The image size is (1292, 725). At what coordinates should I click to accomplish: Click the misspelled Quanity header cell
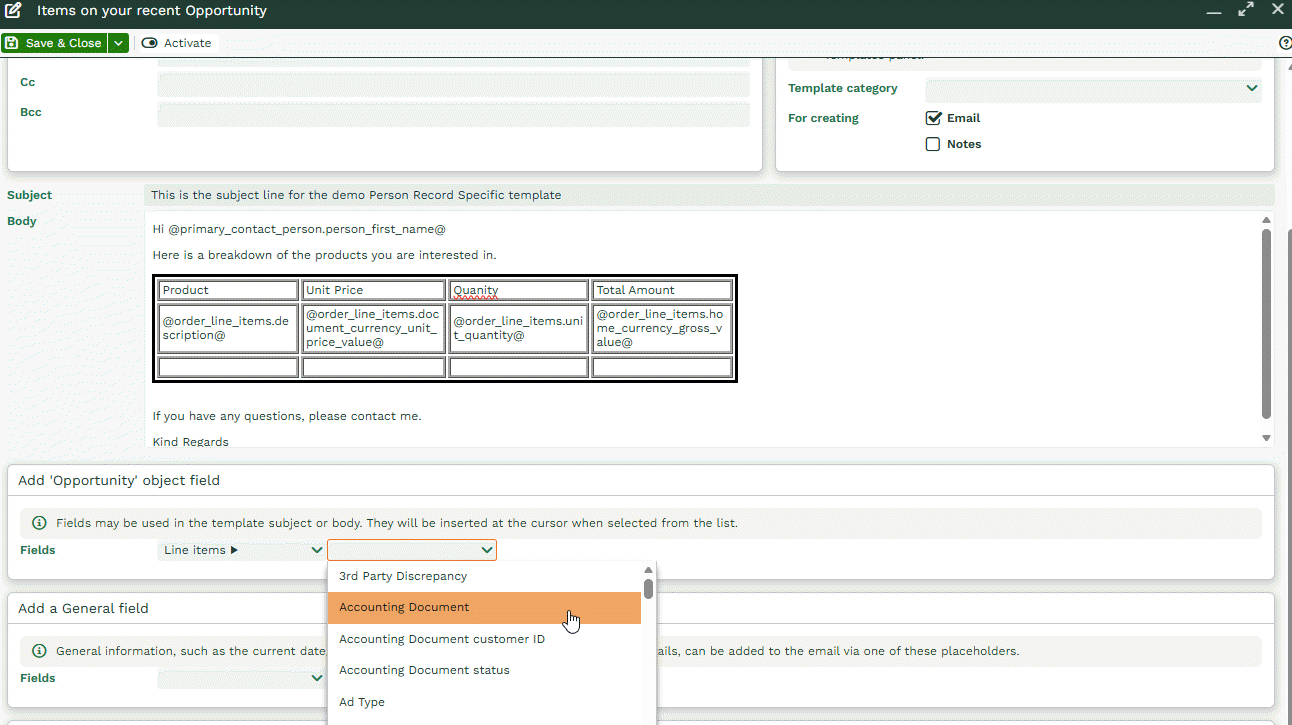[x=518, y=290]
